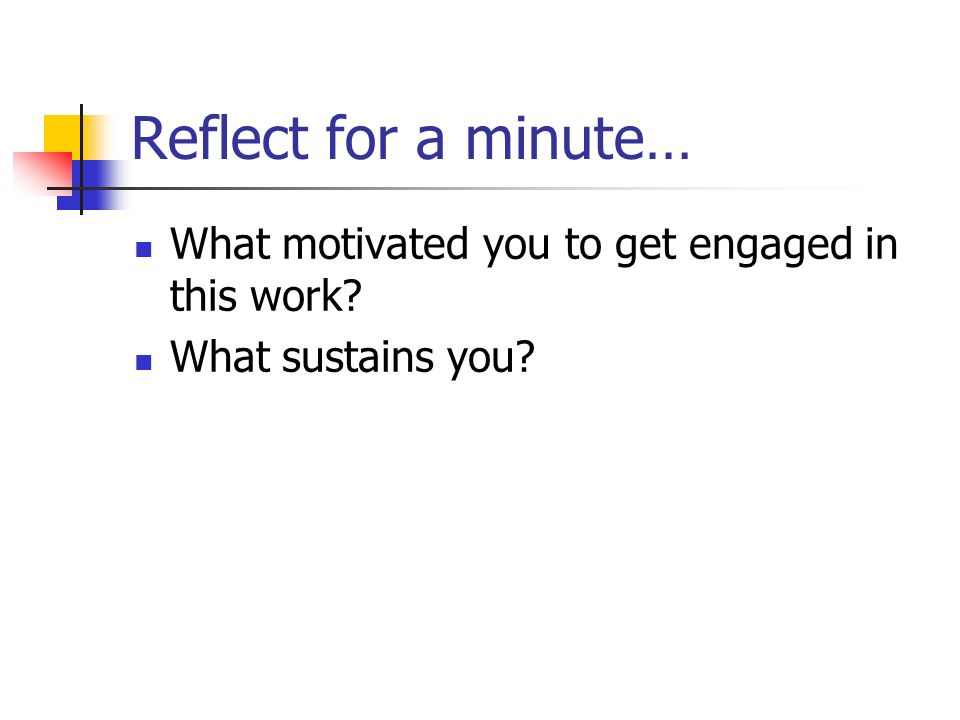Click 'What motivated' in the first bullet
Viewport: 960px width, 720px height.
pyautogui.click(x=320, y=244)
